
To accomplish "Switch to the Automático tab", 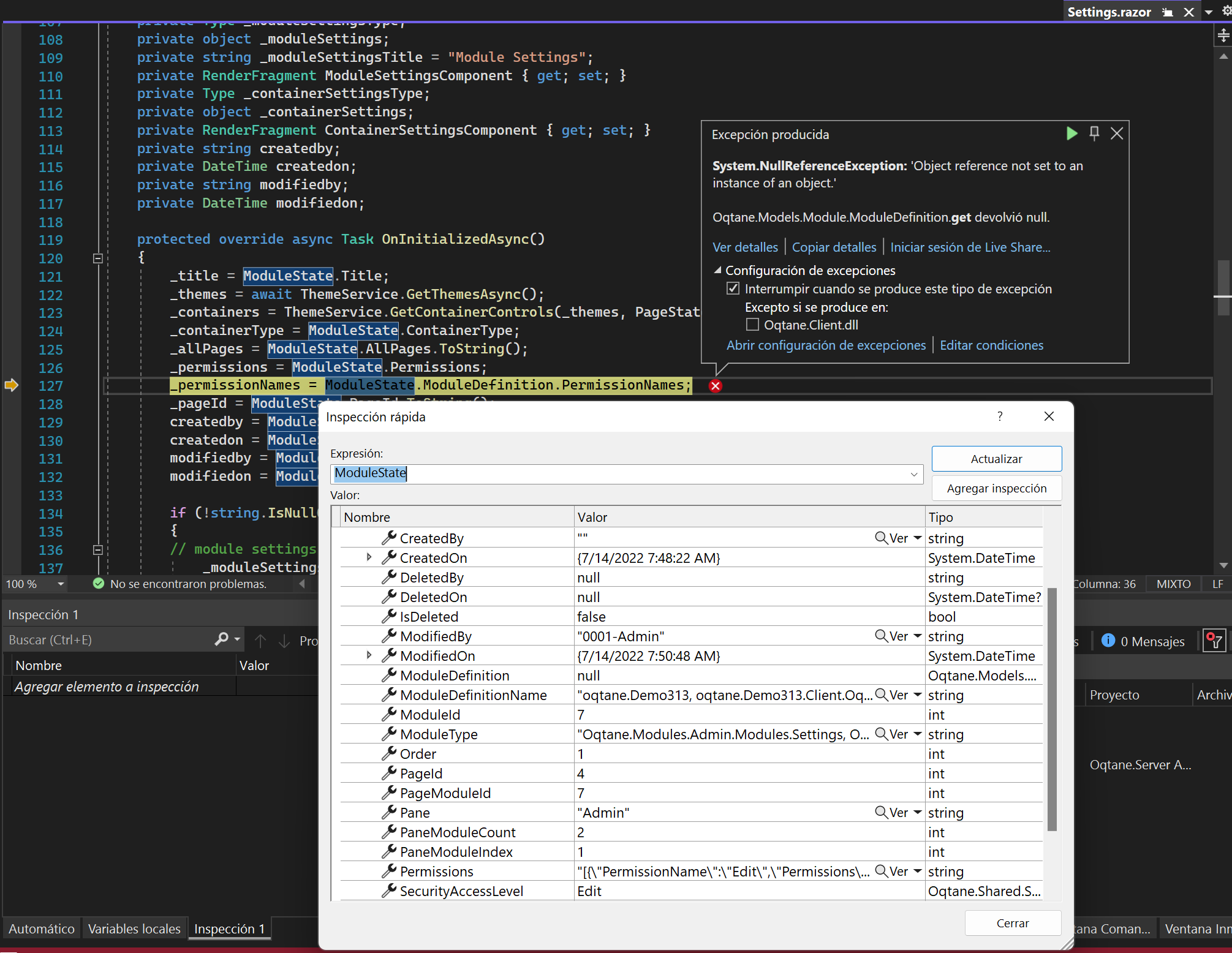I will [42, 929].
